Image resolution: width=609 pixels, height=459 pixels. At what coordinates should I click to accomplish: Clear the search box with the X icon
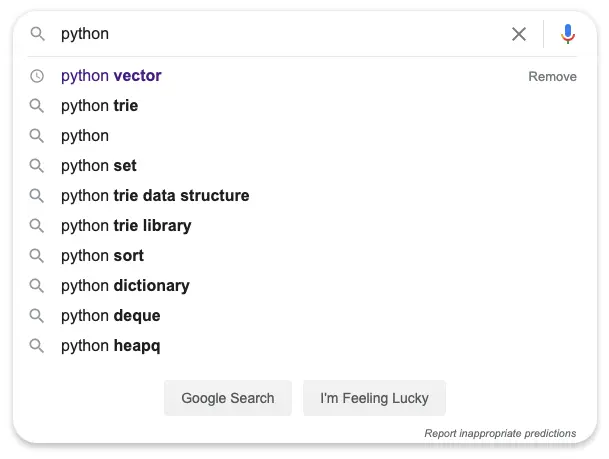(519, 34)
